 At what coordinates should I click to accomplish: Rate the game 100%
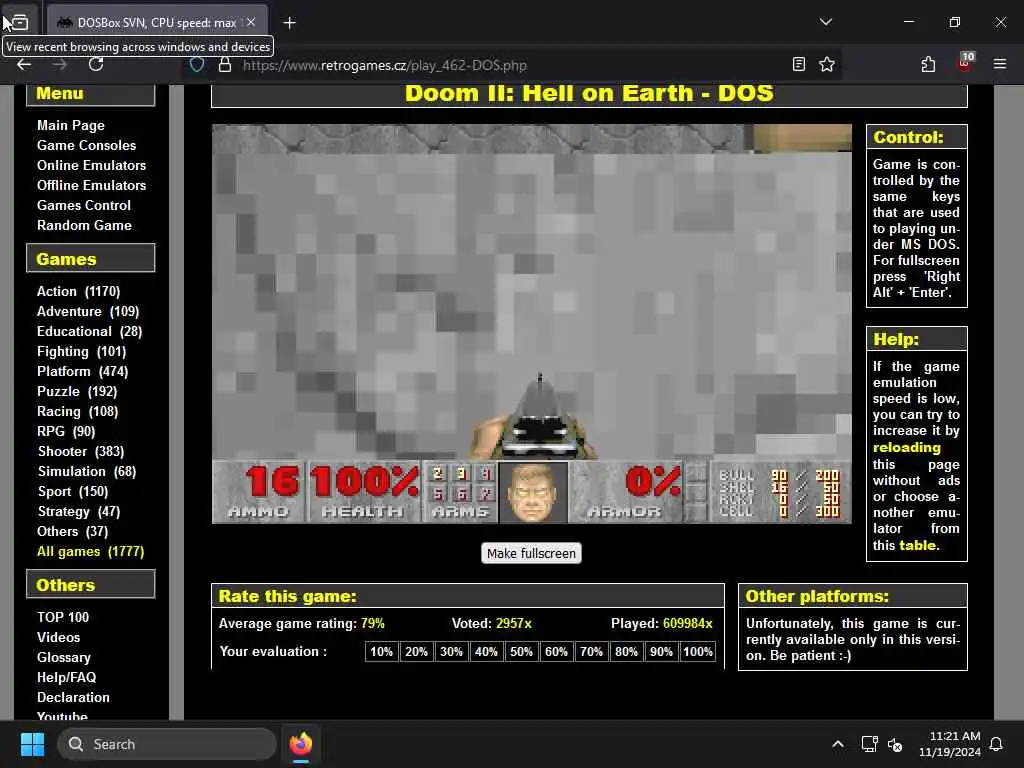coord(697,651)
